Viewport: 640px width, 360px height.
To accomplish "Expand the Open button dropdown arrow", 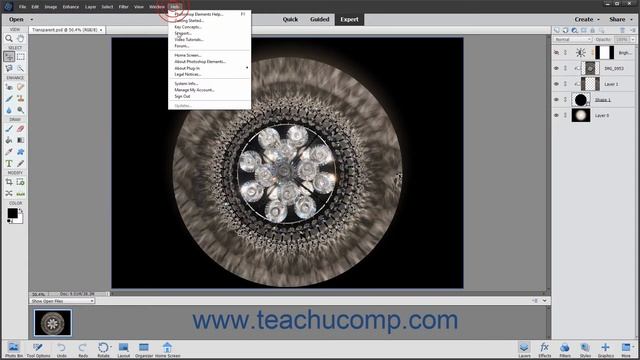I will 31,19.
